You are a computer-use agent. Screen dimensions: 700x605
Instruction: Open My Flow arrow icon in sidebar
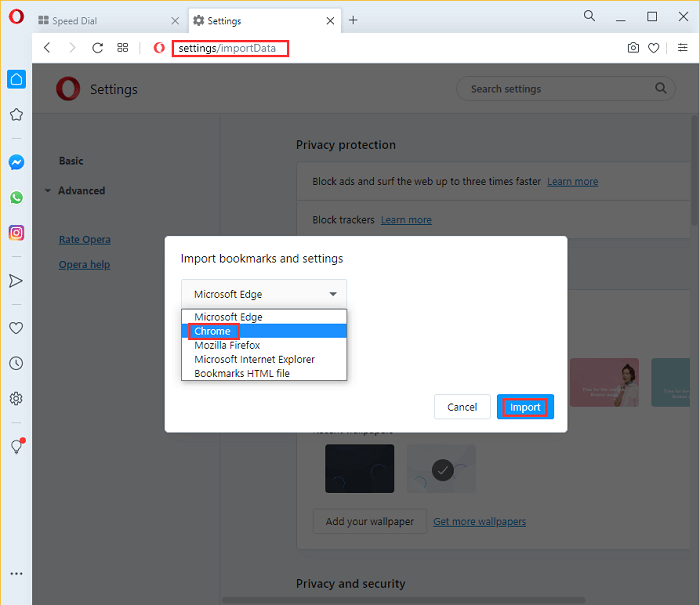tap(16, 281)
